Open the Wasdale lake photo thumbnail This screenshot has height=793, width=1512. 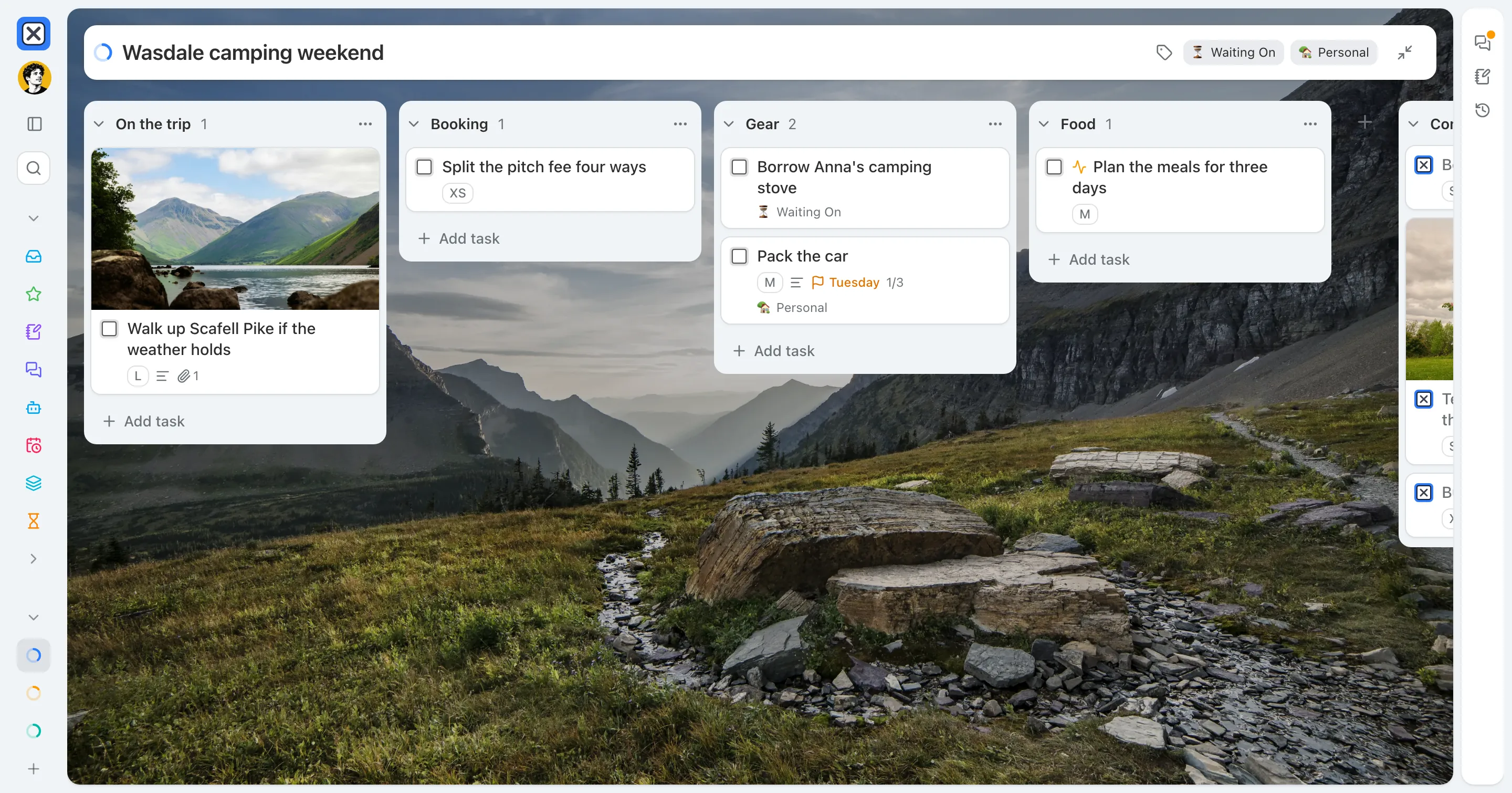click(235, 229)
